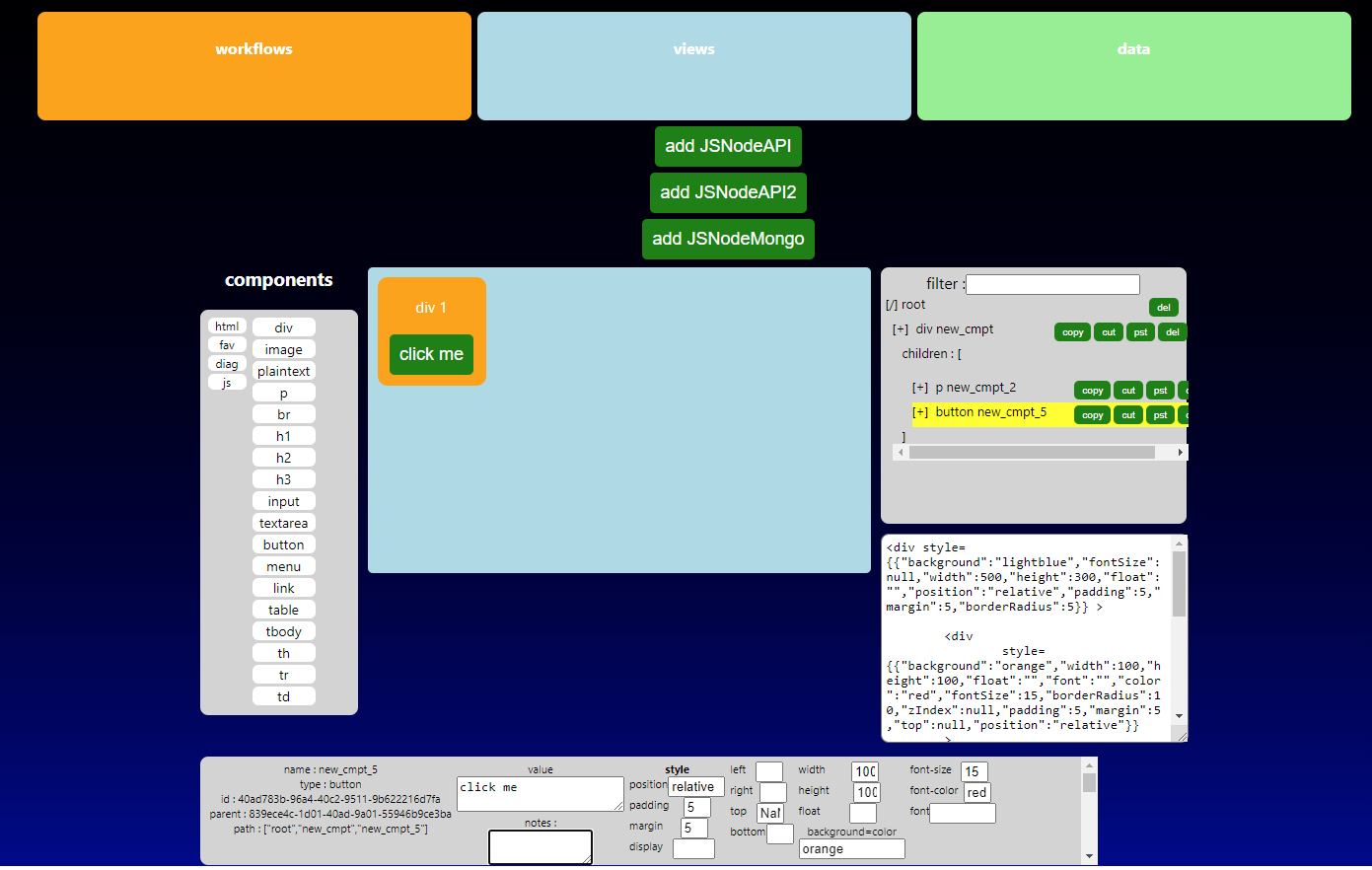Paste into the div new_cmpt node

[1140, 332]
